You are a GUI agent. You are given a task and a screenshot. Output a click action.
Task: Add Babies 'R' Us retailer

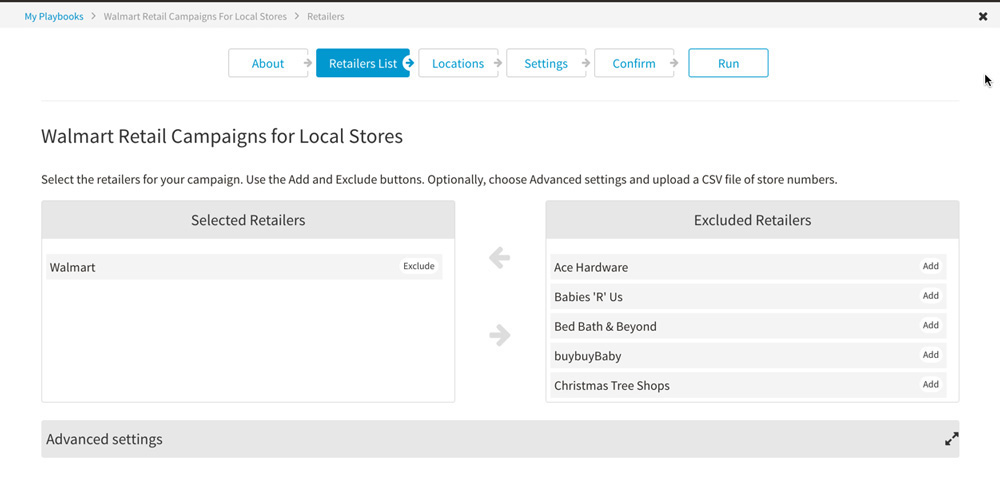point(930,296)
